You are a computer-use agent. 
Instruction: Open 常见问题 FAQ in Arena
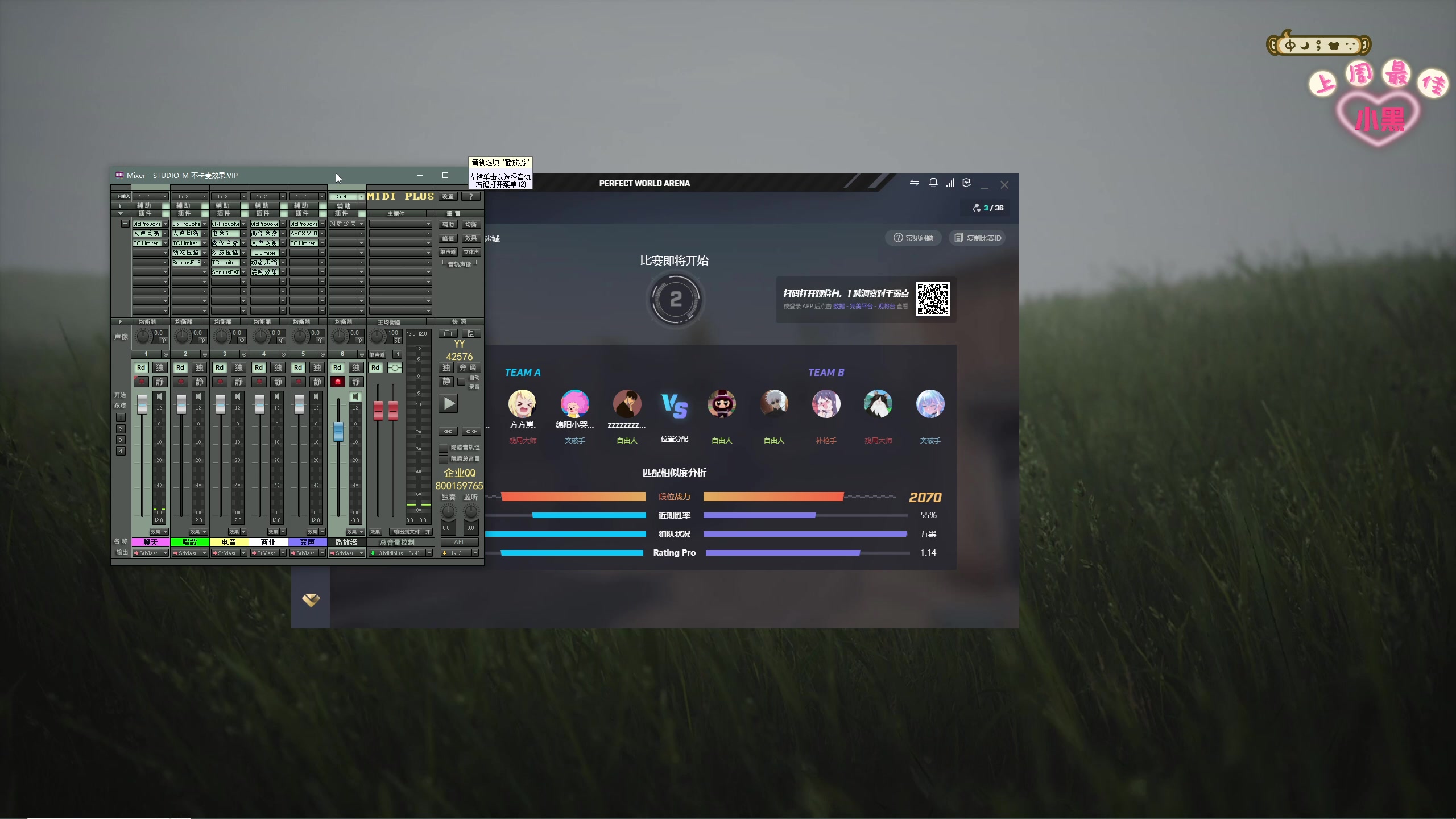[x=913, y=238]
